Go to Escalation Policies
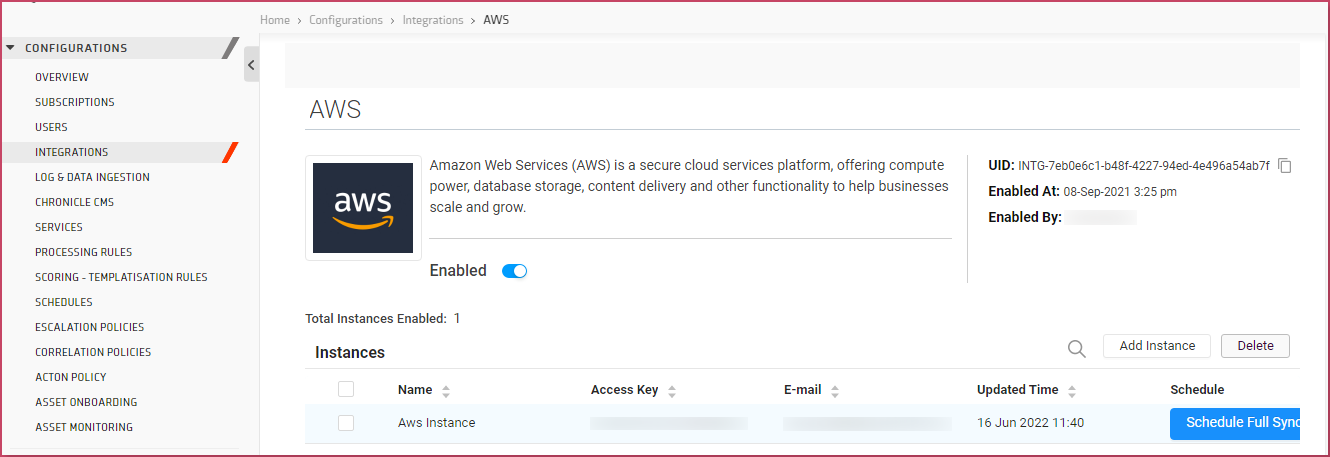The image size is (1330, 457). click(90, 327)
